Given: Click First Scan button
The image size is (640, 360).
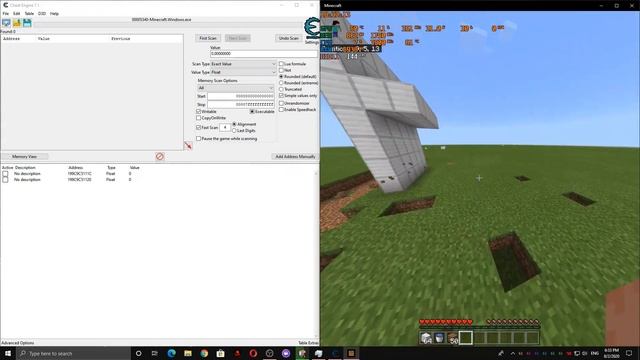Looking at the screenshot, I should pyautogui.click(x=208, y=38).
